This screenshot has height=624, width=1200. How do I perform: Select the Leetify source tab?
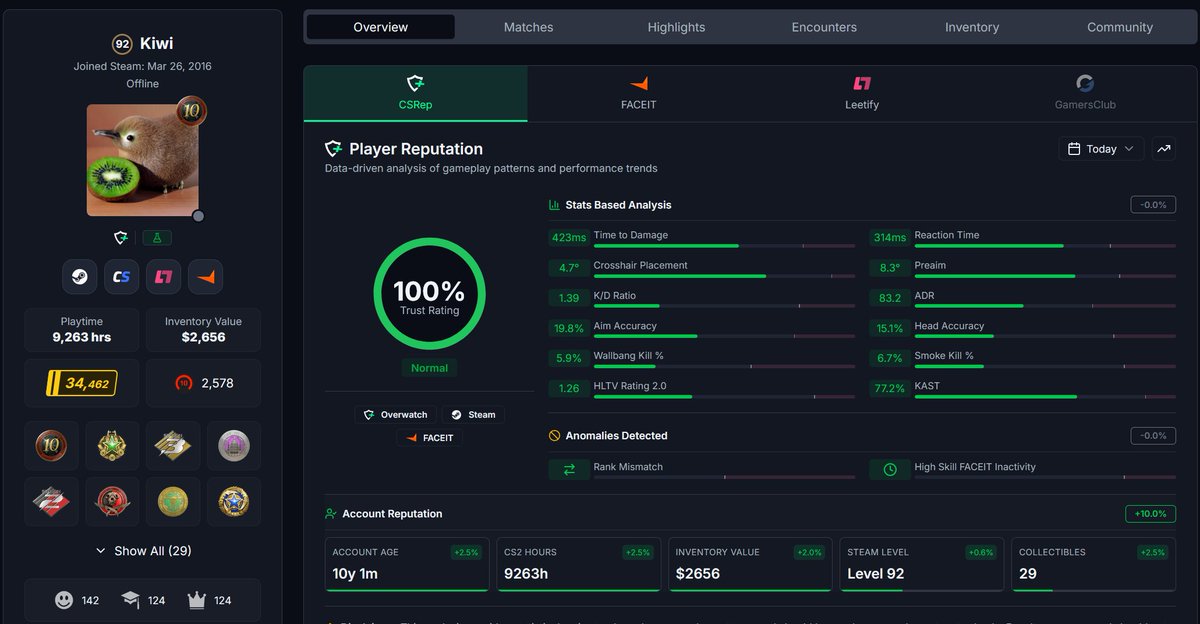(862, 93)
